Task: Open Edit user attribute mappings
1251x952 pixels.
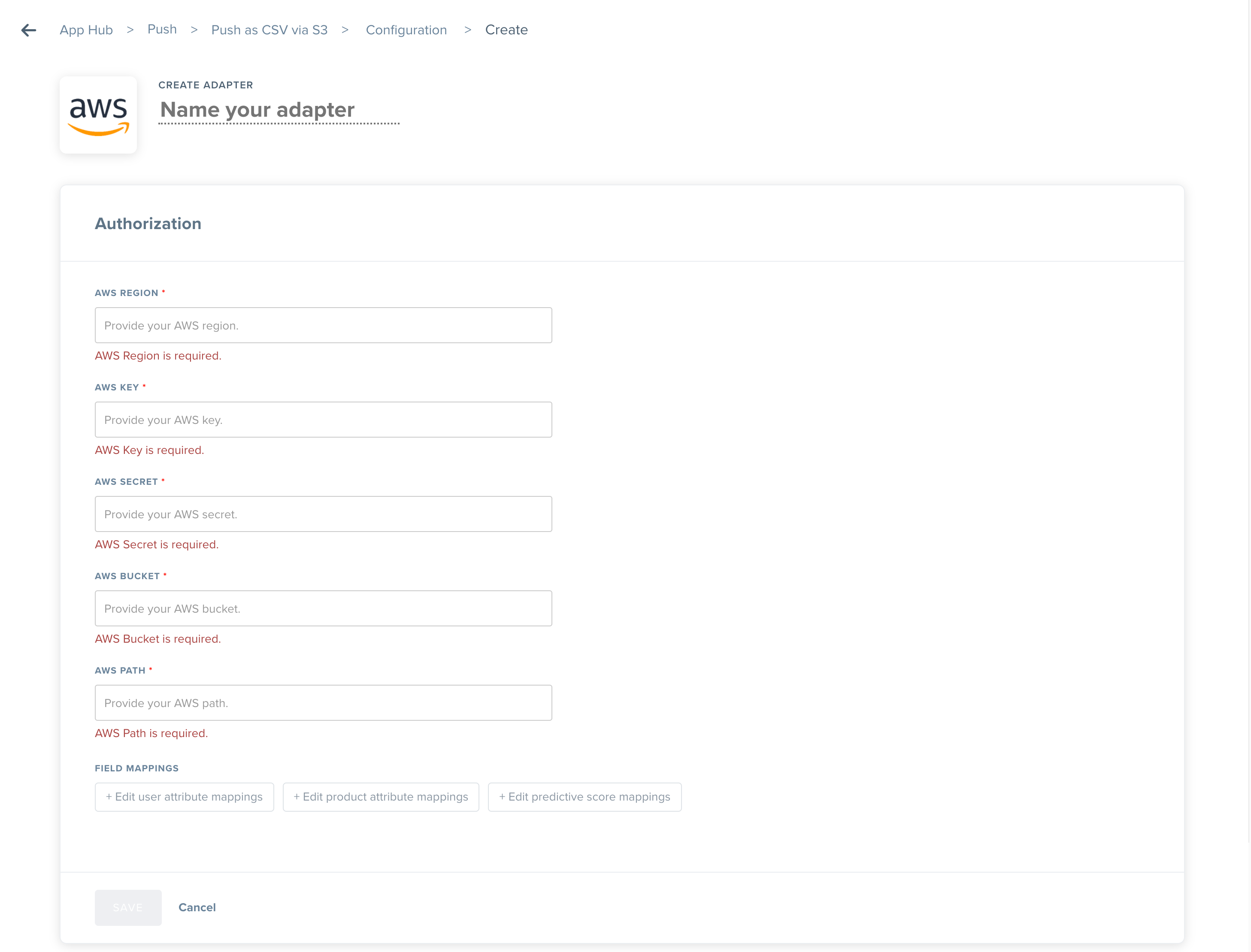Action: point(184,797)
